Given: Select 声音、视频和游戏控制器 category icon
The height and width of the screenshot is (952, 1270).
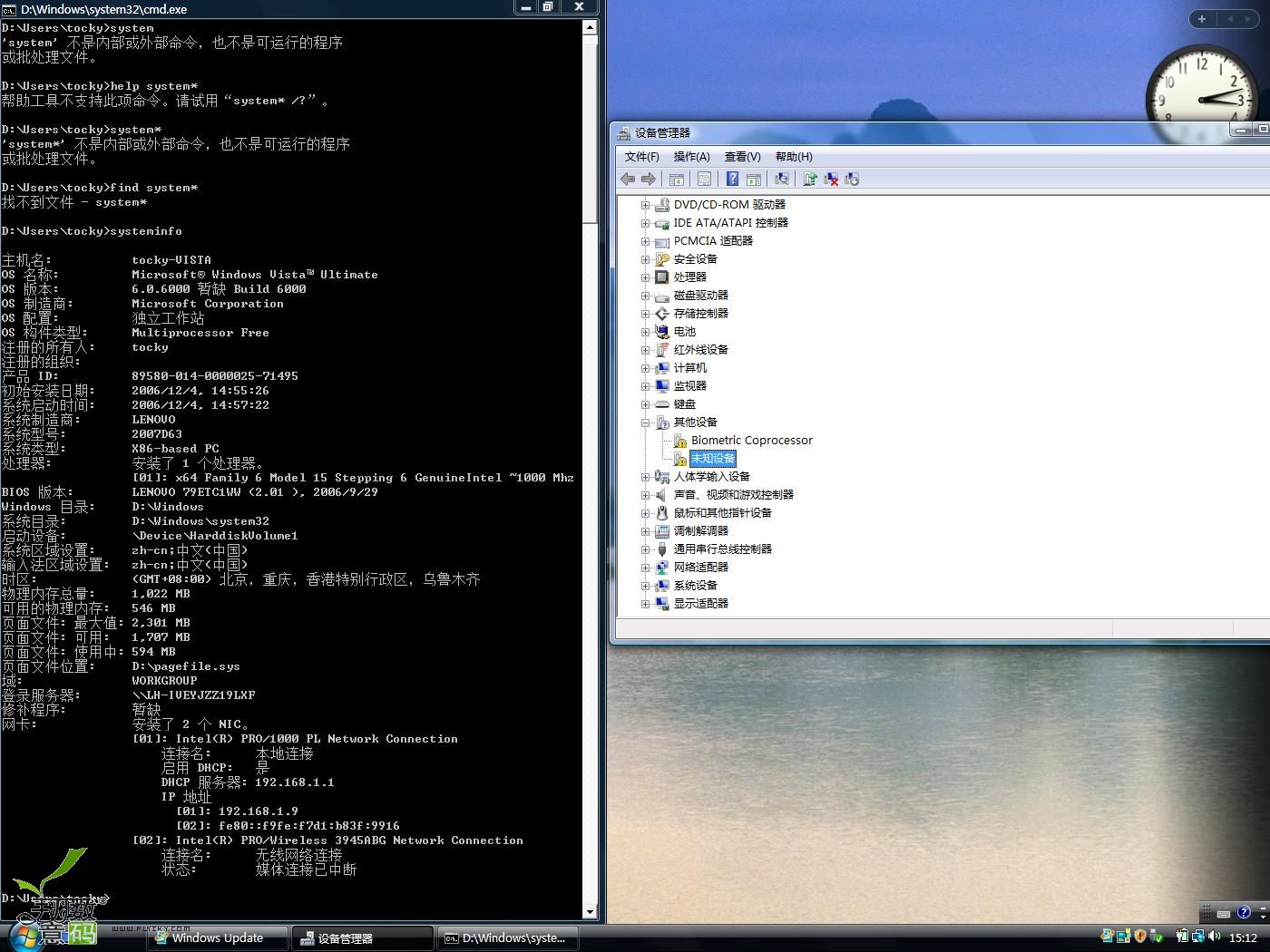Looking at the screenshot, I should pos(662,495).
